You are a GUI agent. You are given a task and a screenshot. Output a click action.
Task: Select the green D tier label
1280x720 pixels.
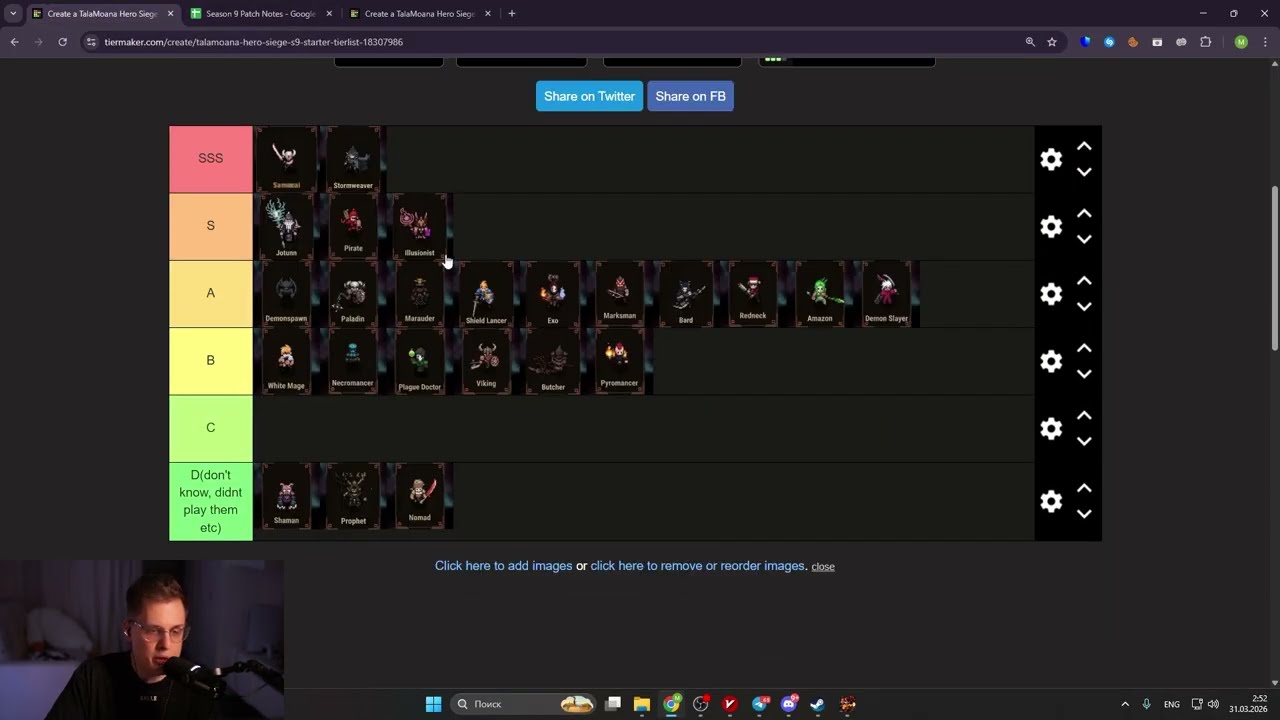pyautogui.click(x=211, y=501)
